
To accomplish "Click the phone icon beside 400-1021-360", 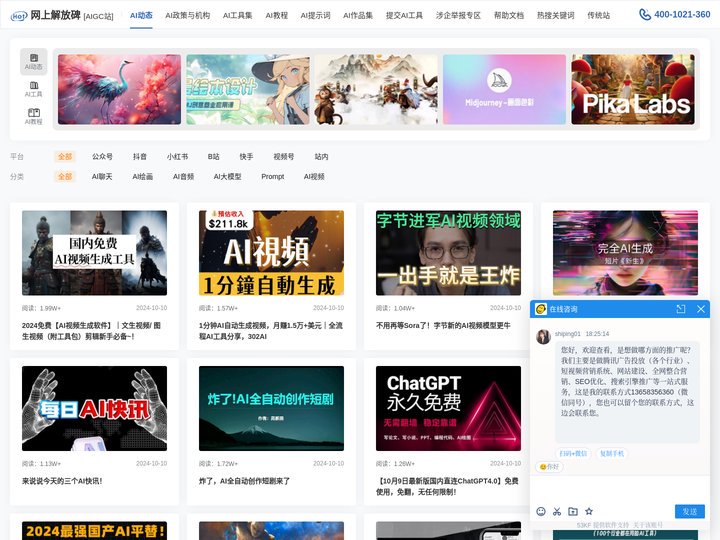I will (x=645, y=15).
